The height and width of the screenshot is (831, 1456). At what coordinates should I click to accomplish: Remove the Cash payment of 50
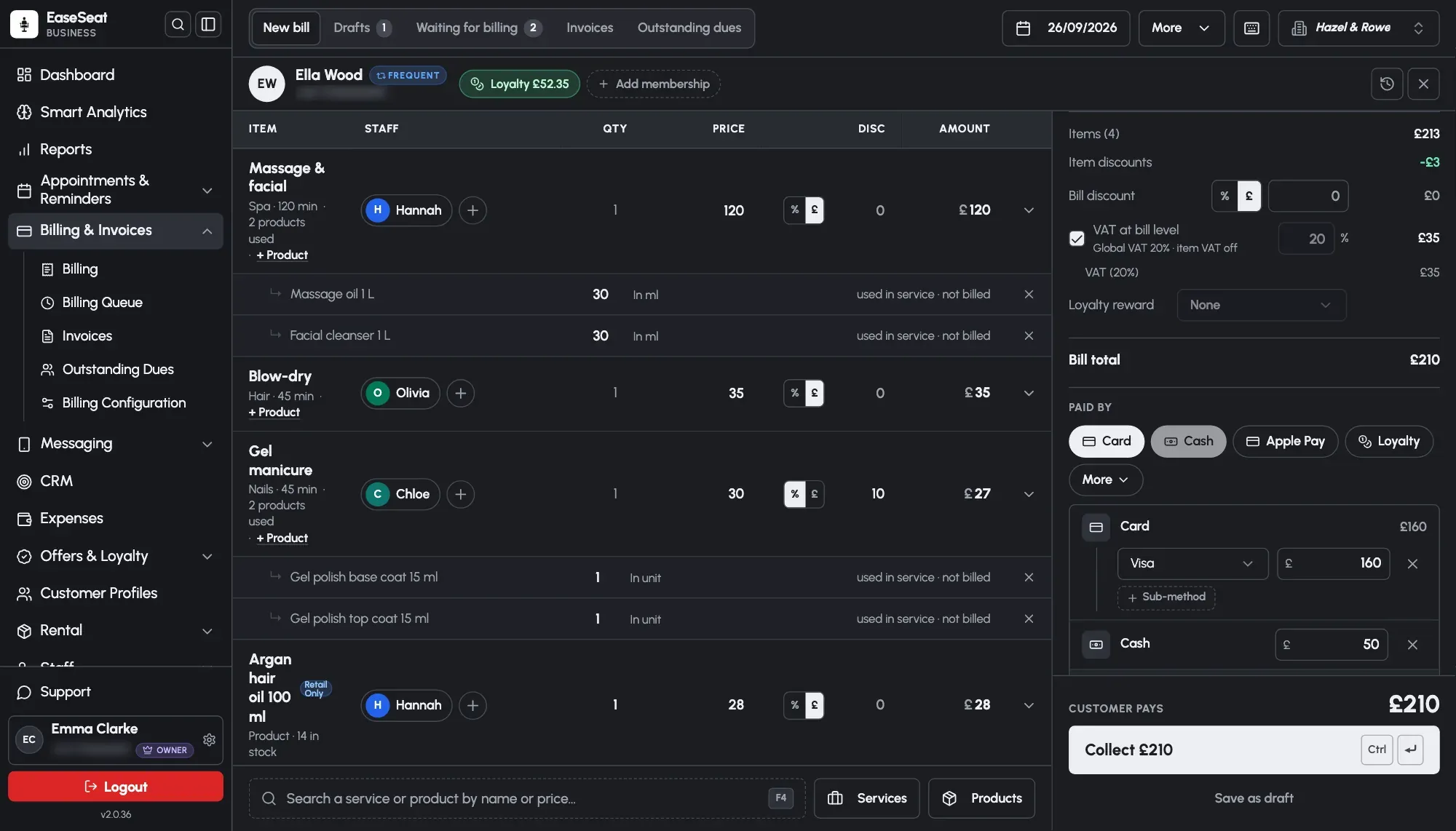[1412, 645]
